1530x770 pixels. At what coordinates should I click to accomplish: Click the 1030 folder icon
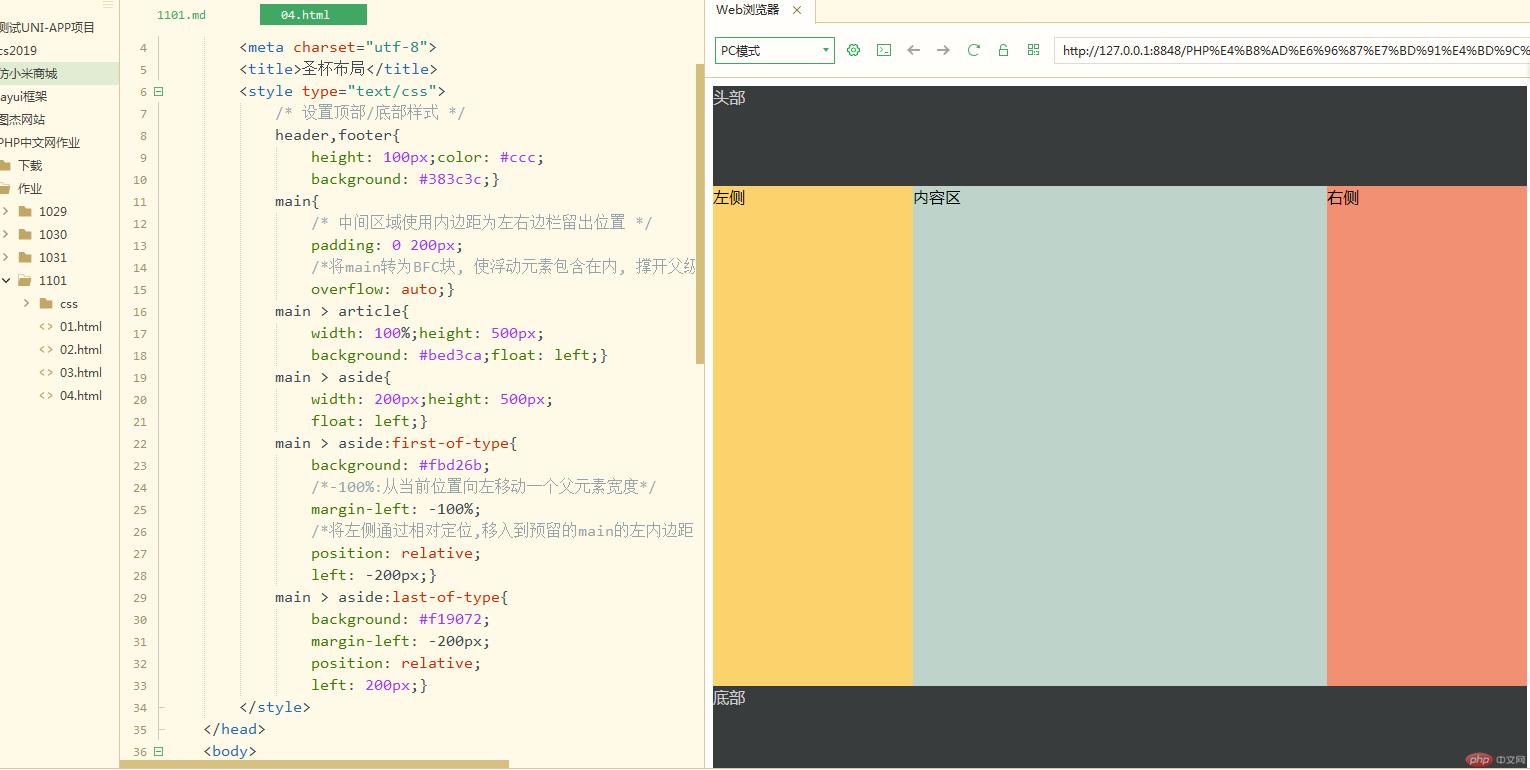(x=25, y=235)
